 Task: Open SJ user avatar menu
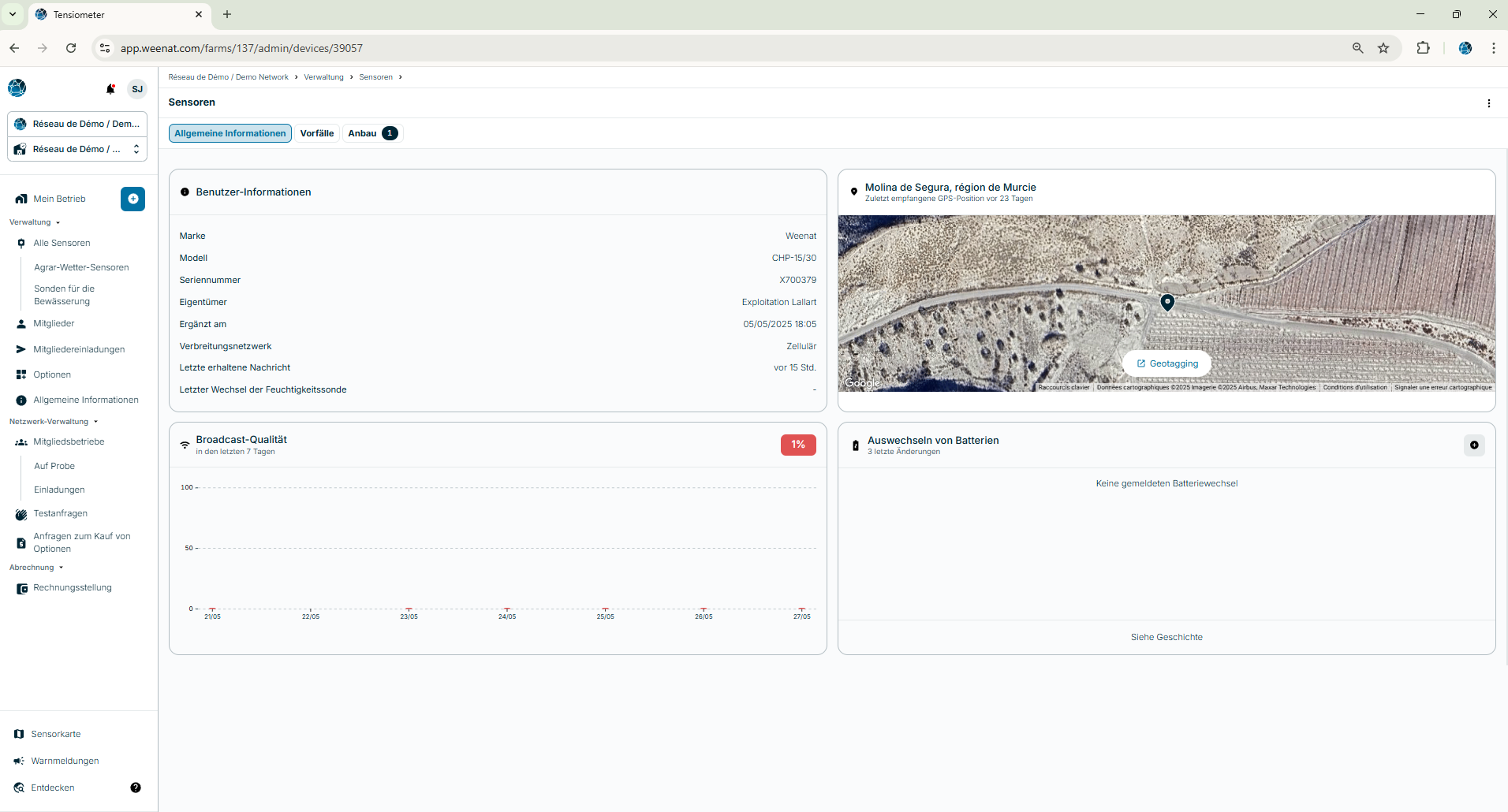pyautogui.click(x=137, y=89)
